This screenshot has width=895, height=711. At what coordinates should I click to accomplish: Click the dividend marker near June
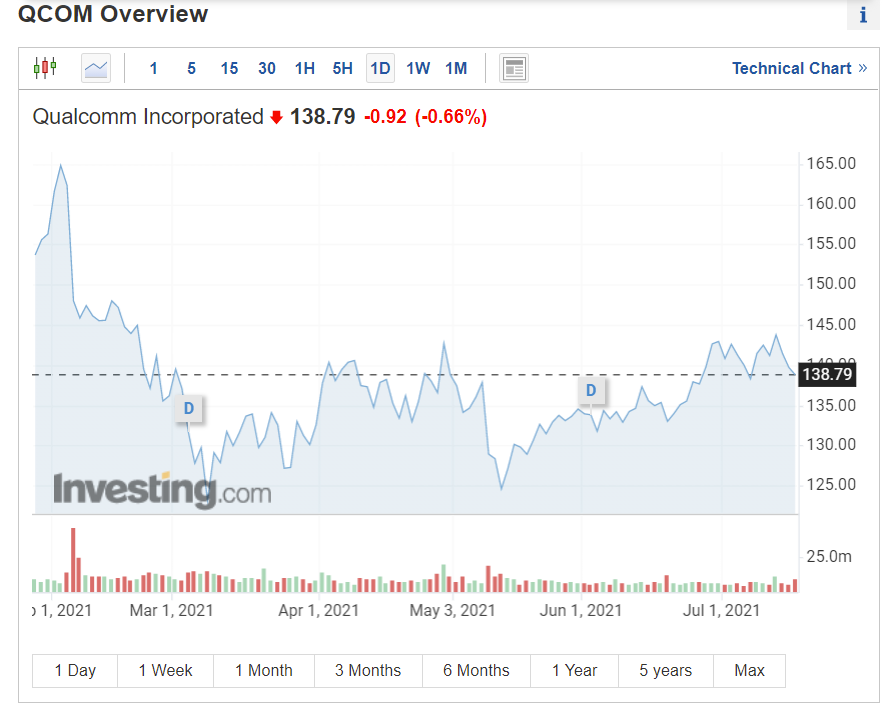[x=591, y=390]
